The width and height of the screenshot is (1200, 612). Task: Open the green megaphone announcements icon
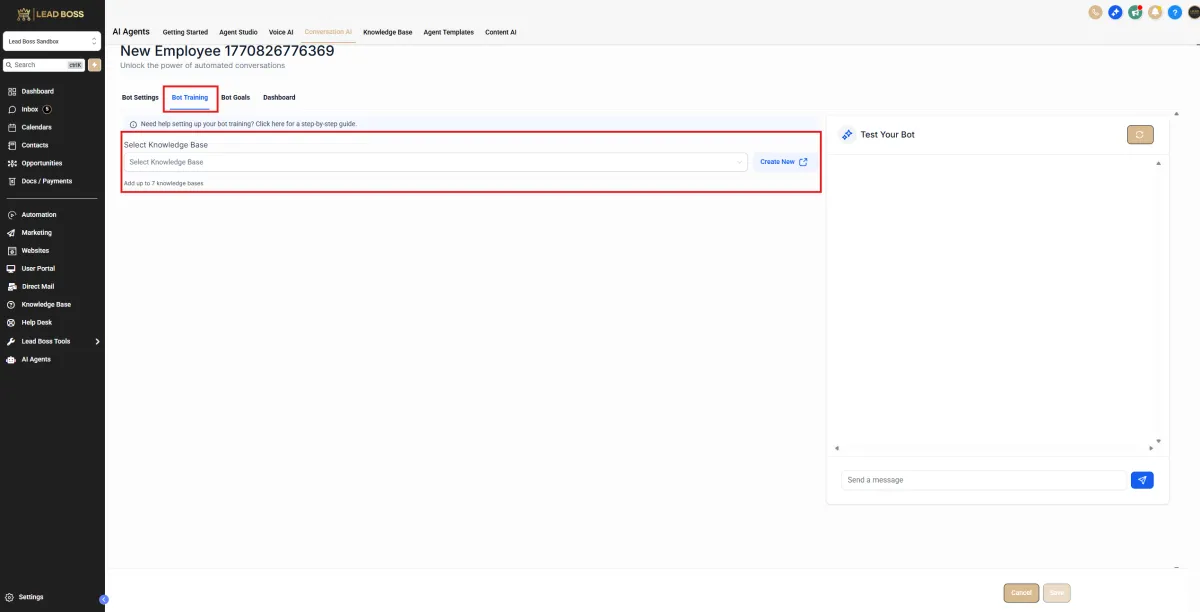1135,12
